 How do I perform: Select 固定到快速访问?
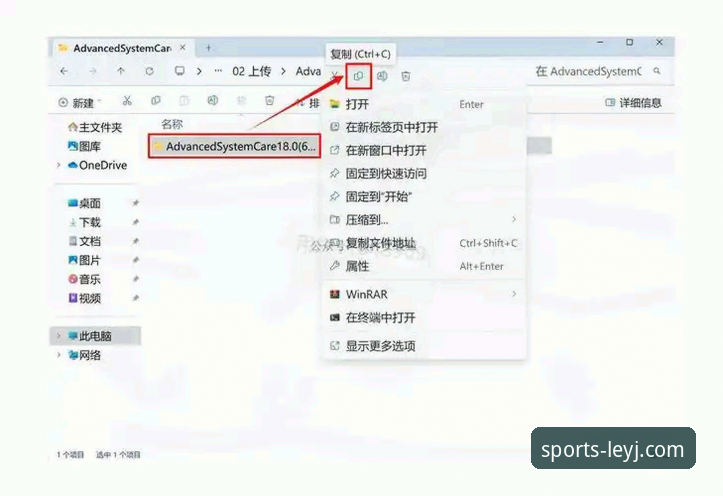(424, 174)
